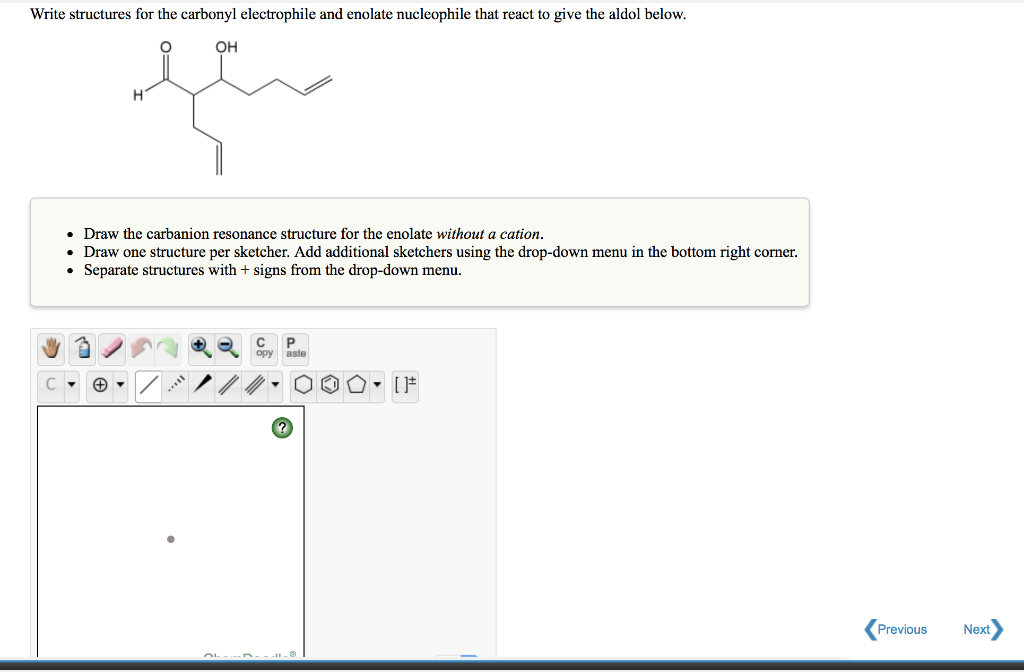This screenshot has width=1024, height=672.
Task: Select the positive charge tool
Action: (x=100, y=385)
